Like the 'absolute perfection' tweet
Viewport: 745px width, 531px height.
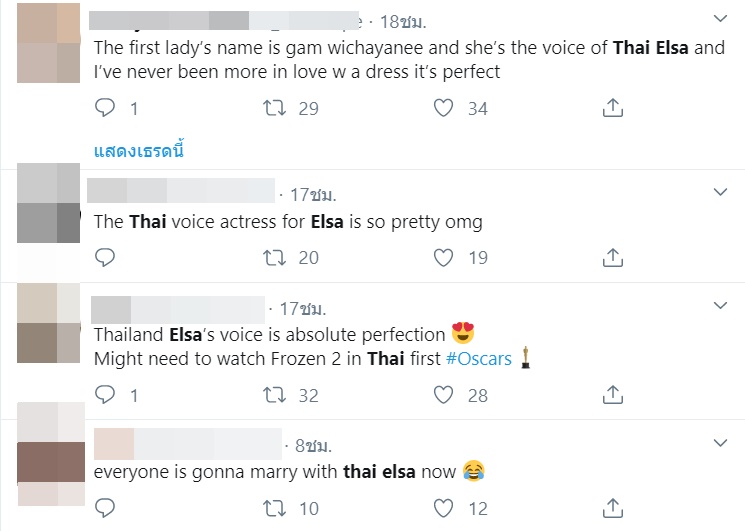[x=444, y=395]
